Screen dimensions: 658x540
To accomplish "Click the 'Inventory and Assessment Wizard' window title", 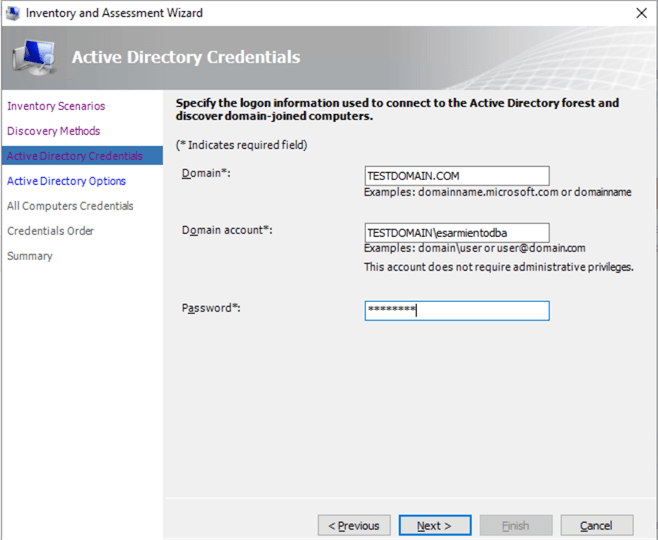I will [114, 13].
